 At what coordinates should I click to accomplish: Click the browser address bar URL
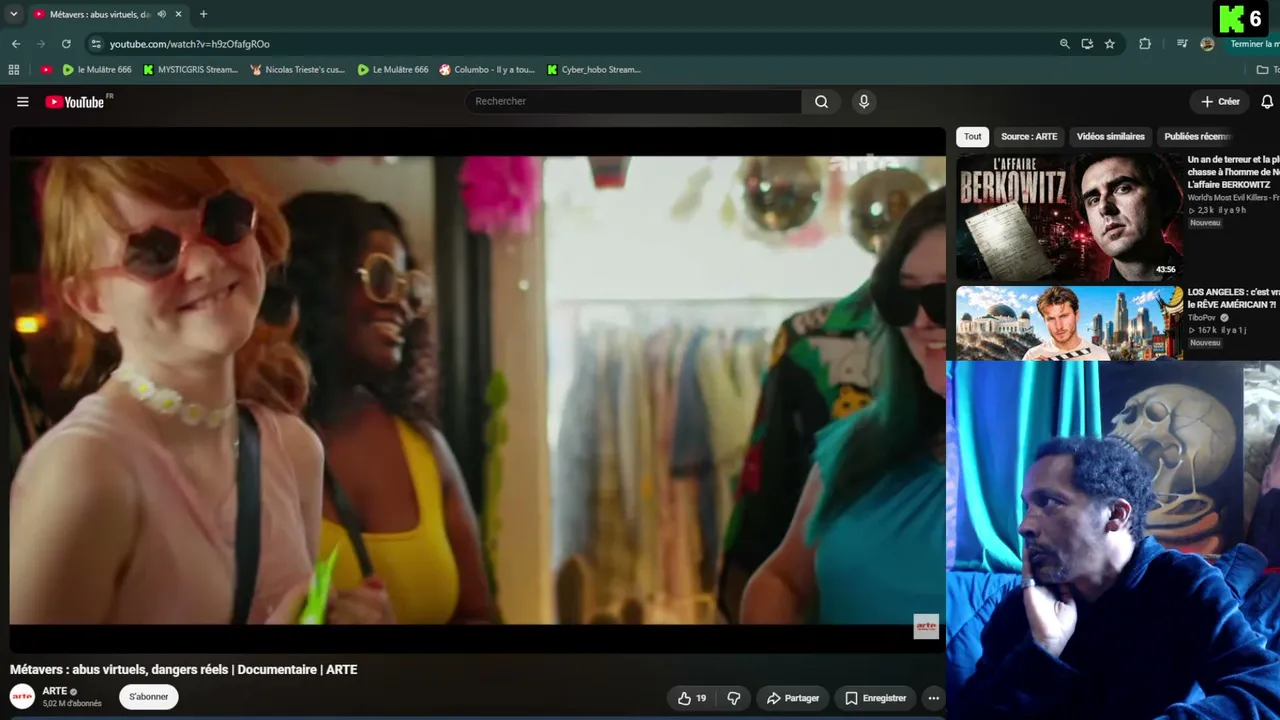click(x=190, y=44)
